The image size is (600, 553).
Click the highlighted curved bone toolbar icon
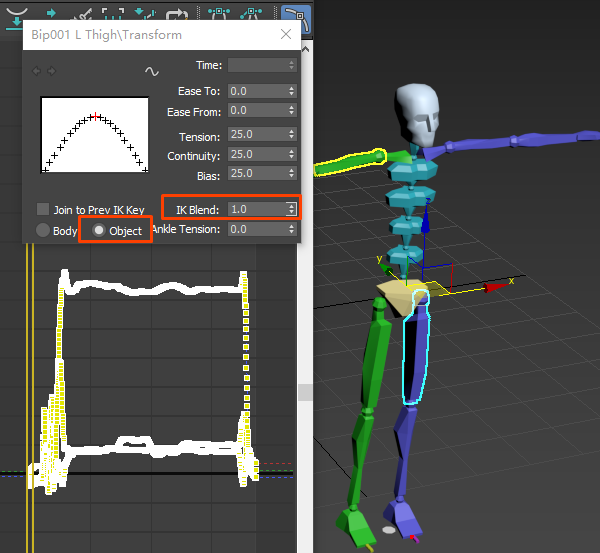click(295, 15)
